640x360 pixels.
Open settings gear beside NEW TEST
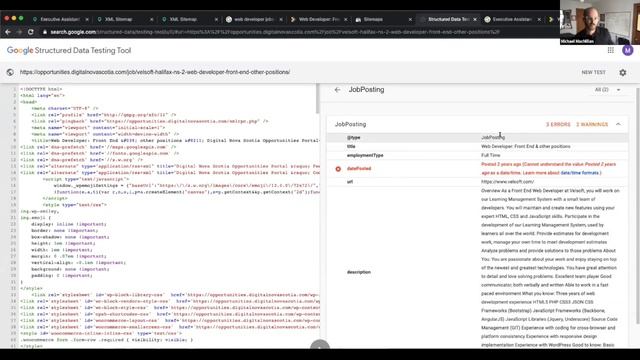pyautogui.click(x=622, y=72)
